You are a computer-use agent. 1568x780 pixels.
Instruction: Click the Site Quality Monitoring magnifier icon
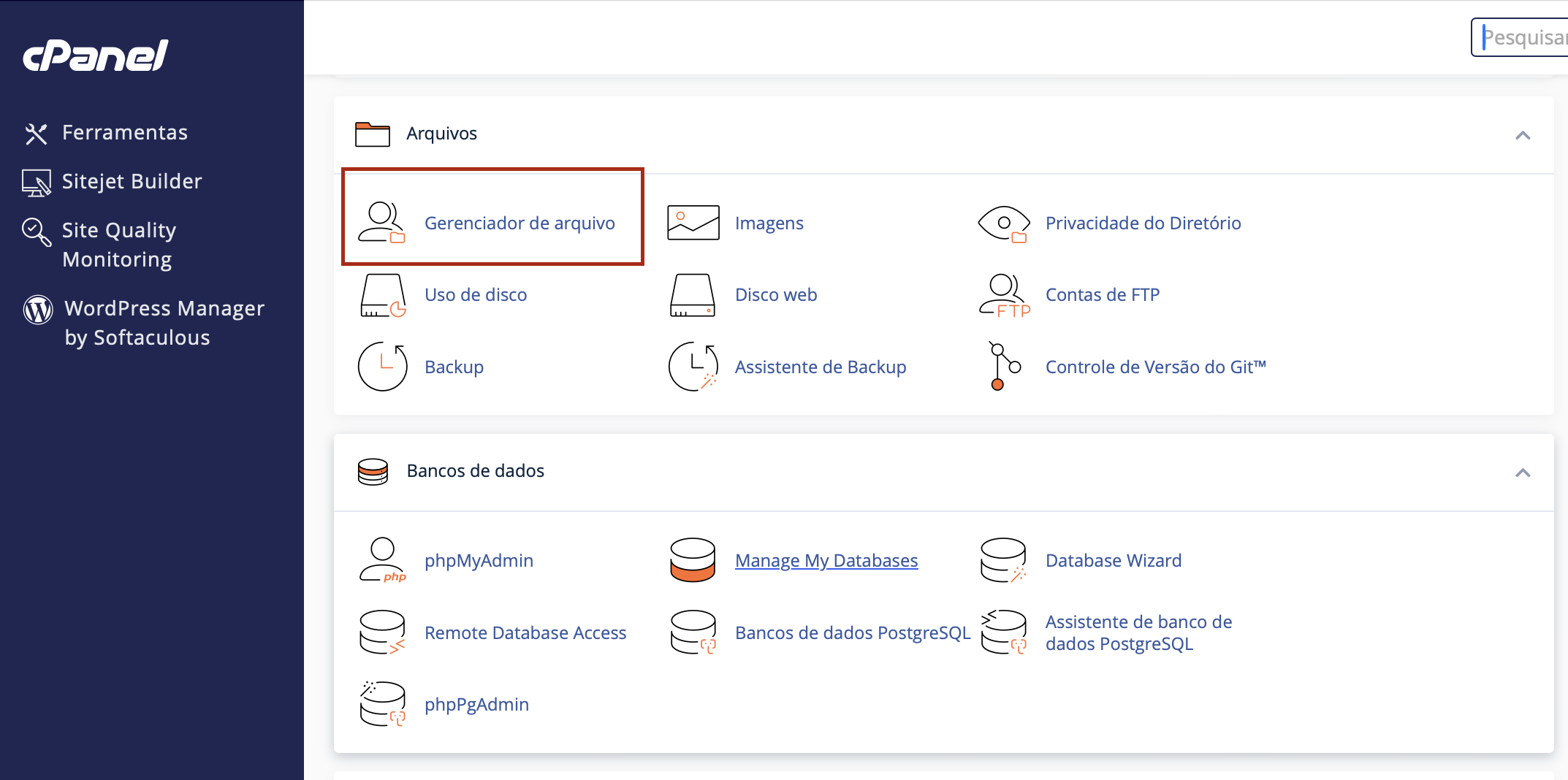[37, 232]
